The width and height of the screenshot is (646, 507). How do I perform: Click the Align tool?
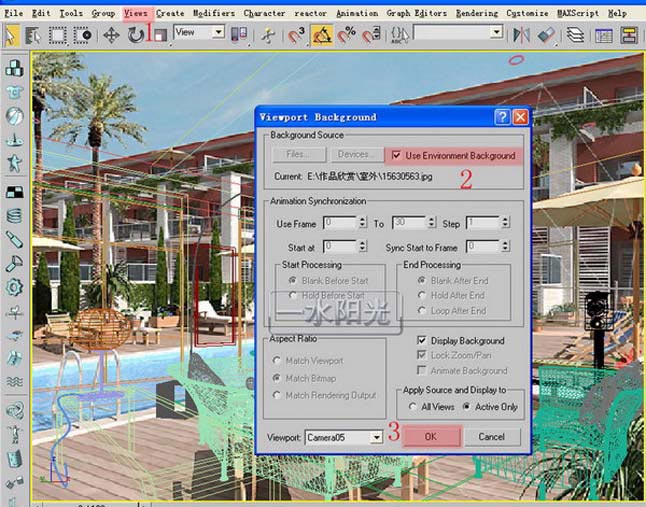(x=547, y=35)
